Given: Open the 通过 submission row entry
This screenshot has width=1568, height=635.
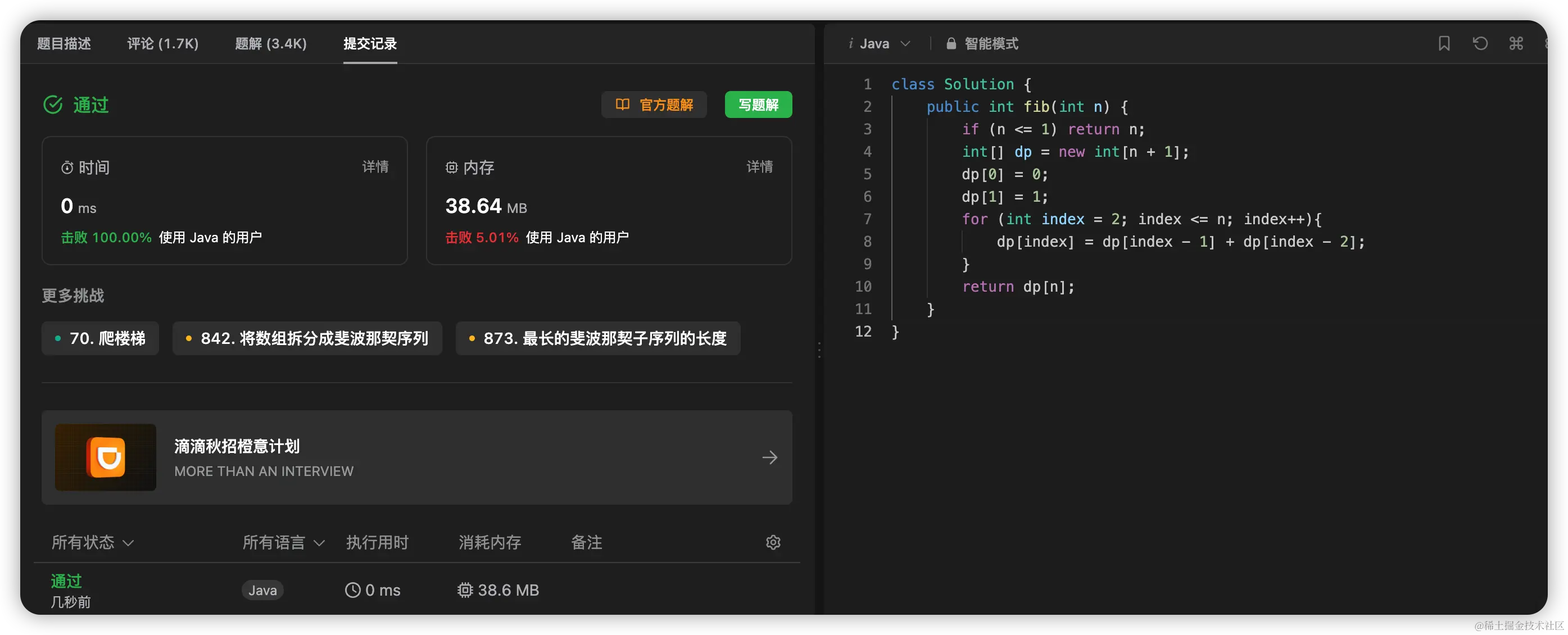Looking at the screenshot, I should click(x=66, y=582).
